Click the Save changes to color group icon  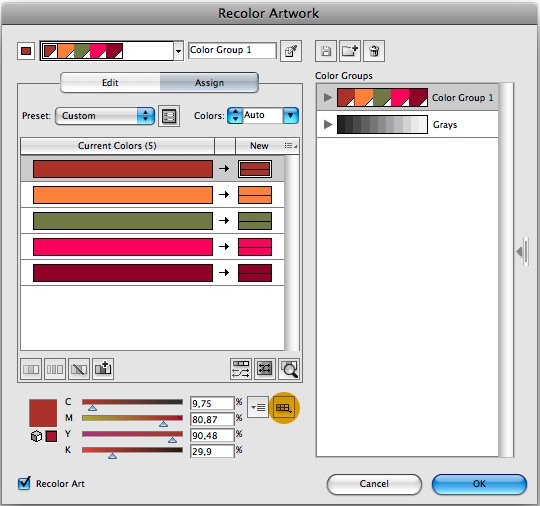(325, 51)
